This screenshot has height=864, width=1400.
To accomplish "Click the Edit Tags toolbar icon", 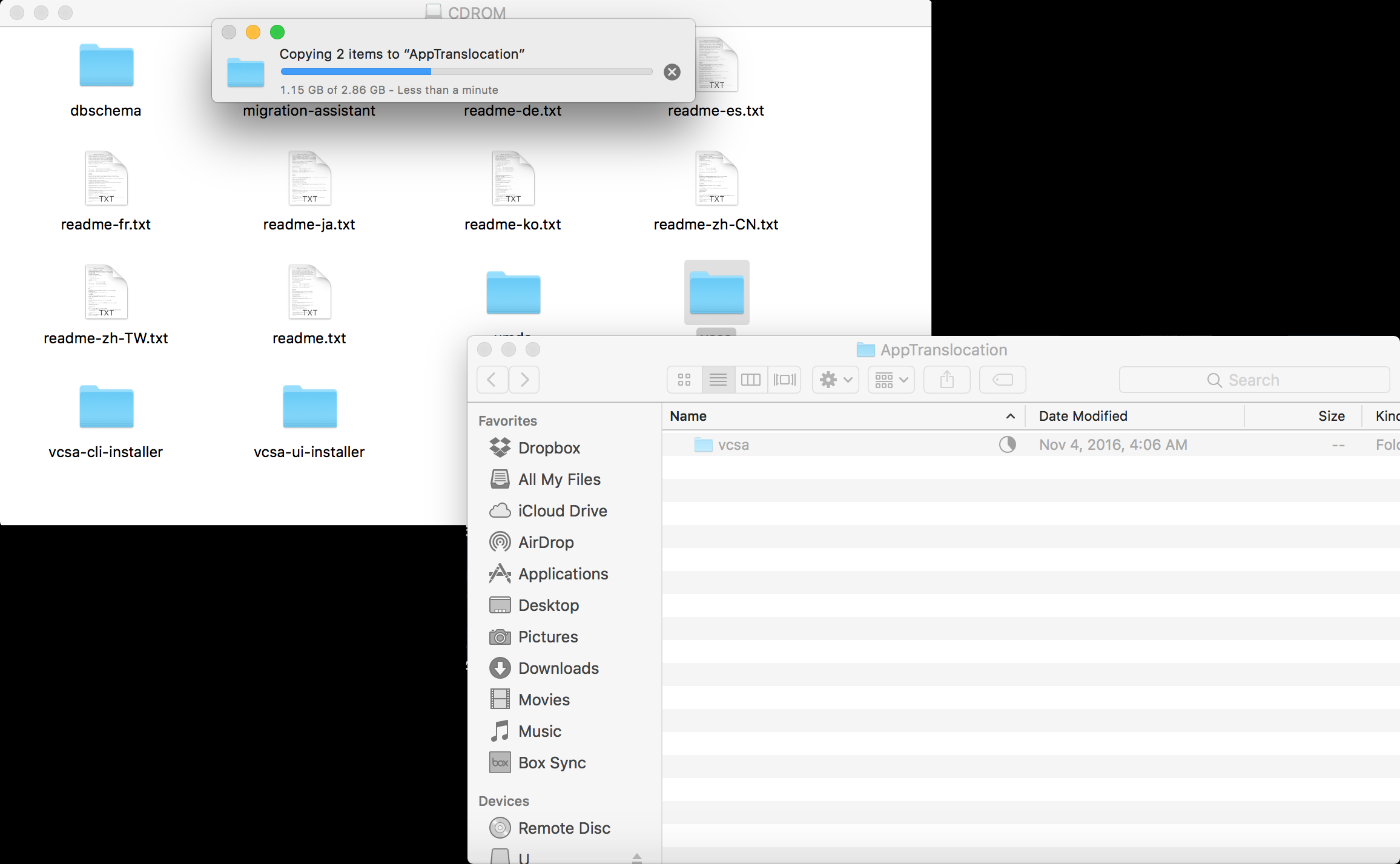I will (x=1002, y=380).
